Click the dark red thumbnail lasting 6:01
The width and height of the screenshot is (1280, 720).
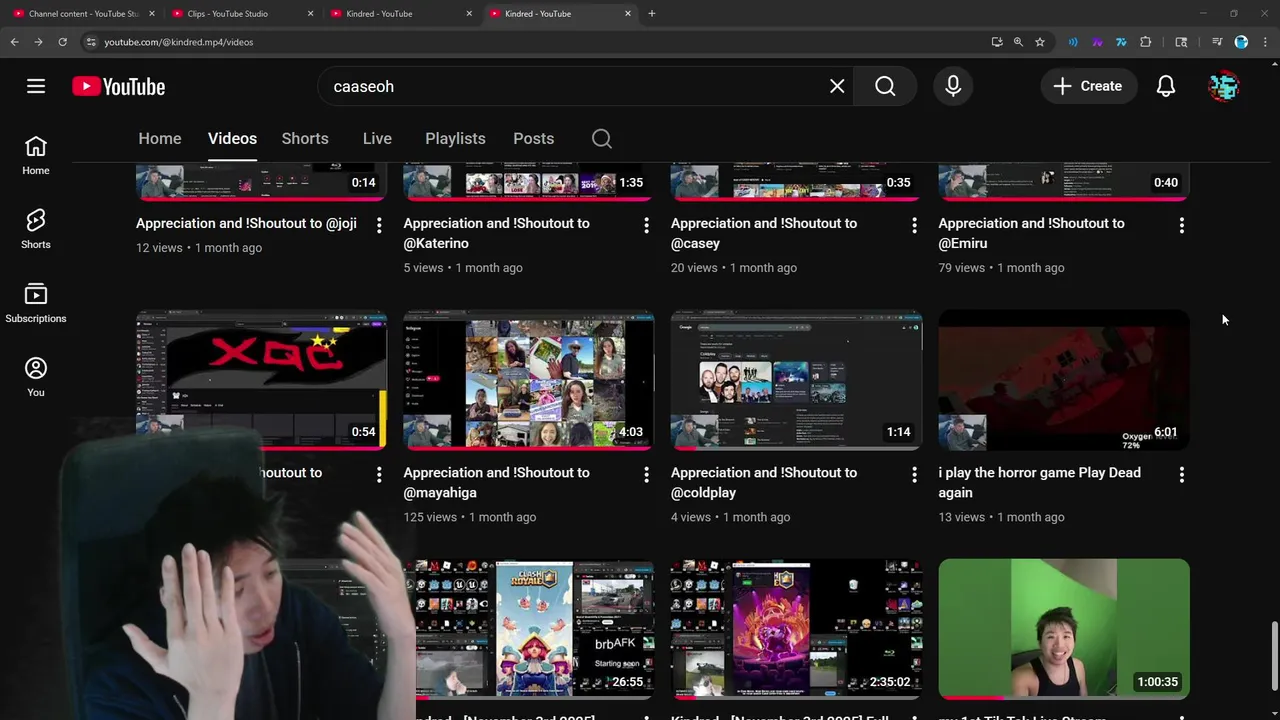(x=1064, y=380)
